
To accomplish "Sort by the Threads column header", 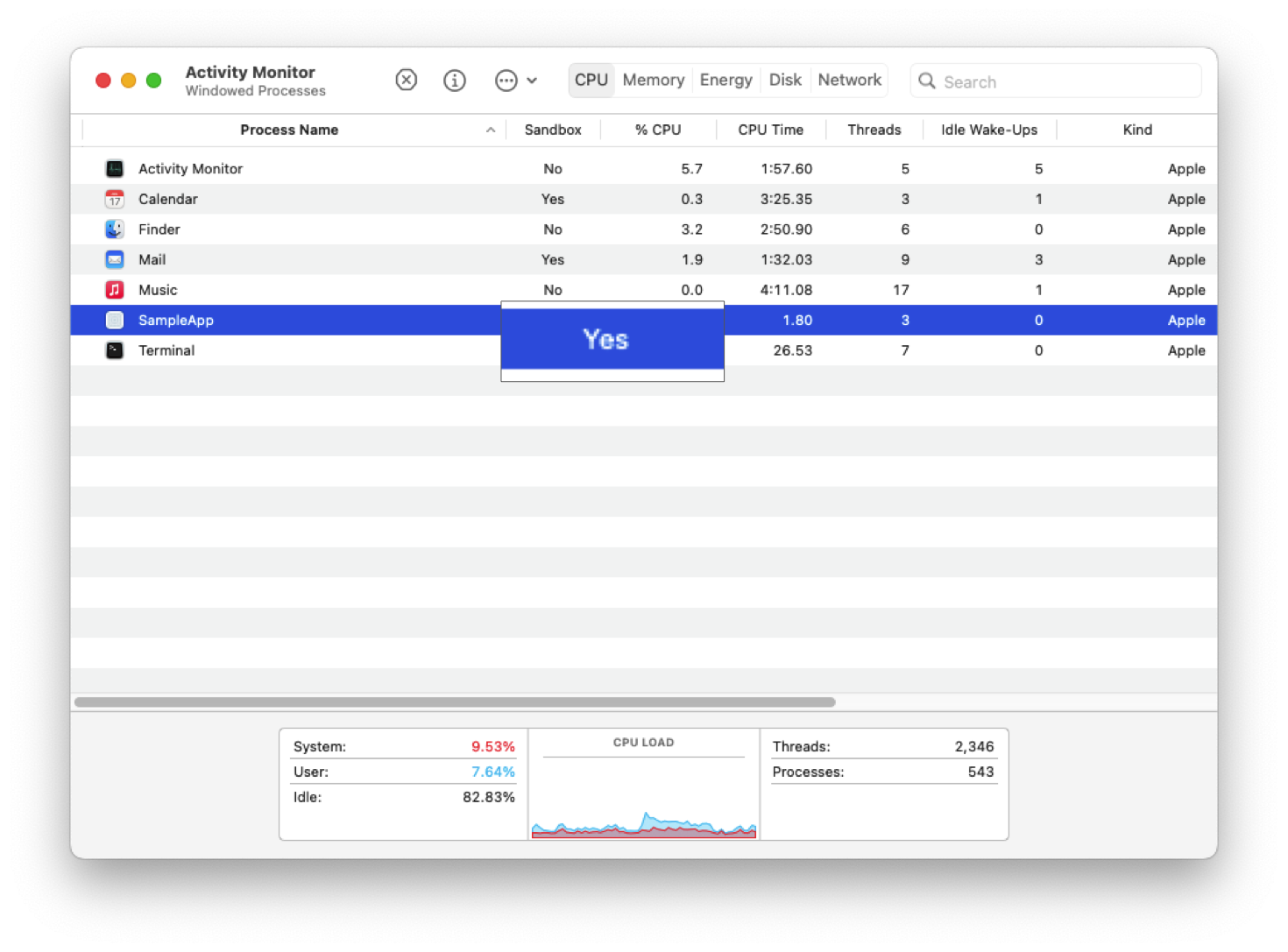I will tap(874, 130).
